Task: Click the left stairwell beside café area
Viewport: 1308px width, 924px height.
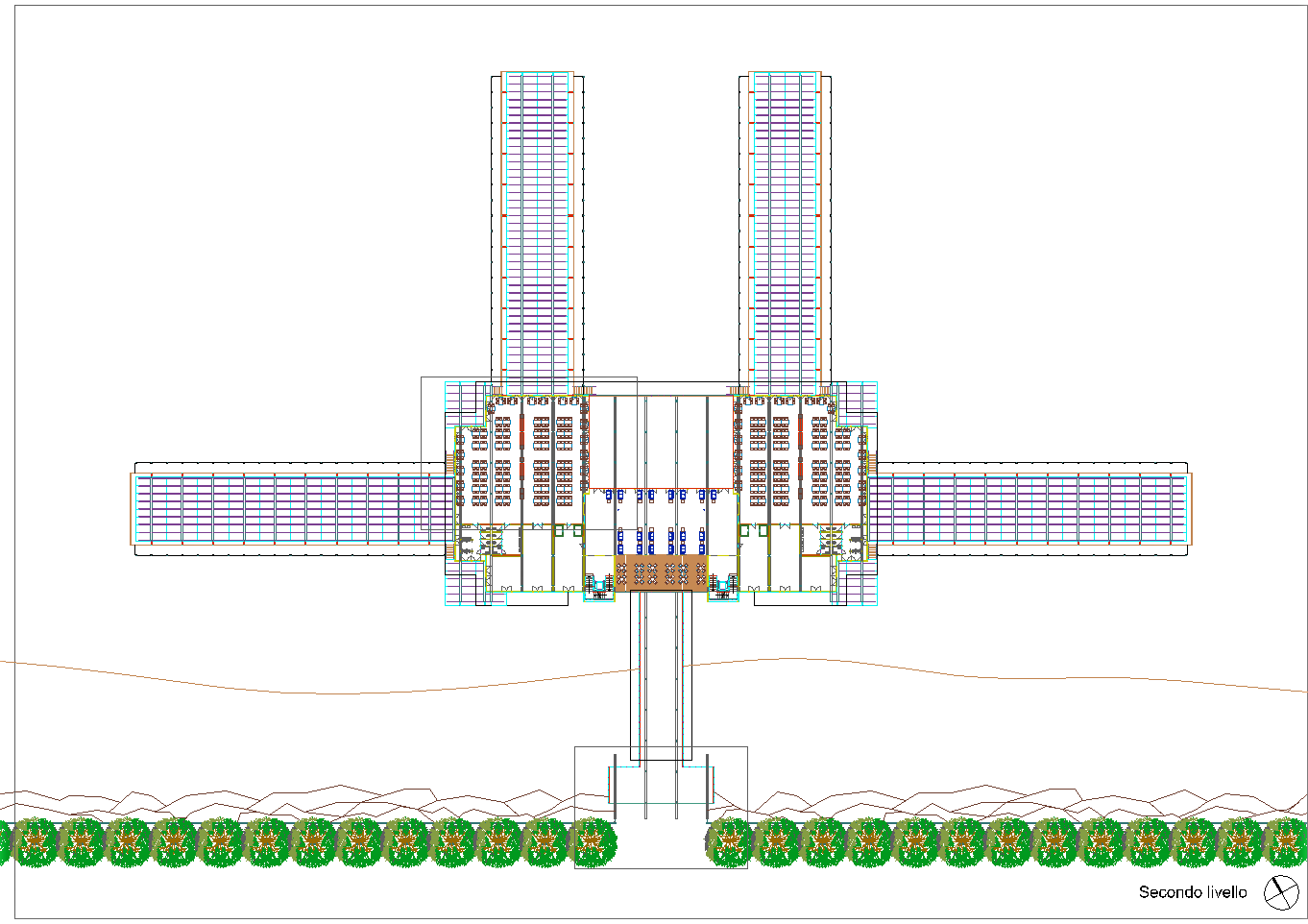Action: click(x=599, y=586)
